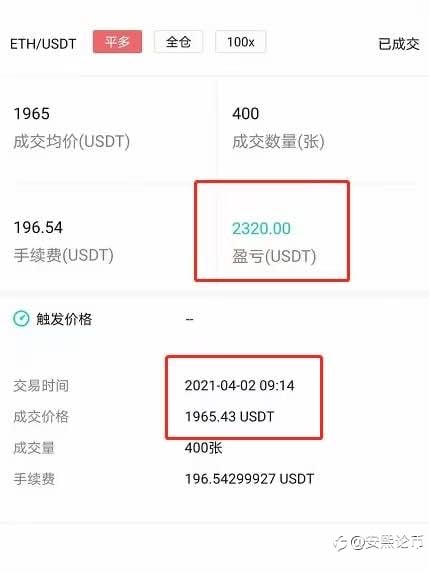Screen dimensions: 429x573
Task: Select the red 平多 tag
Action: pos(117,42)
